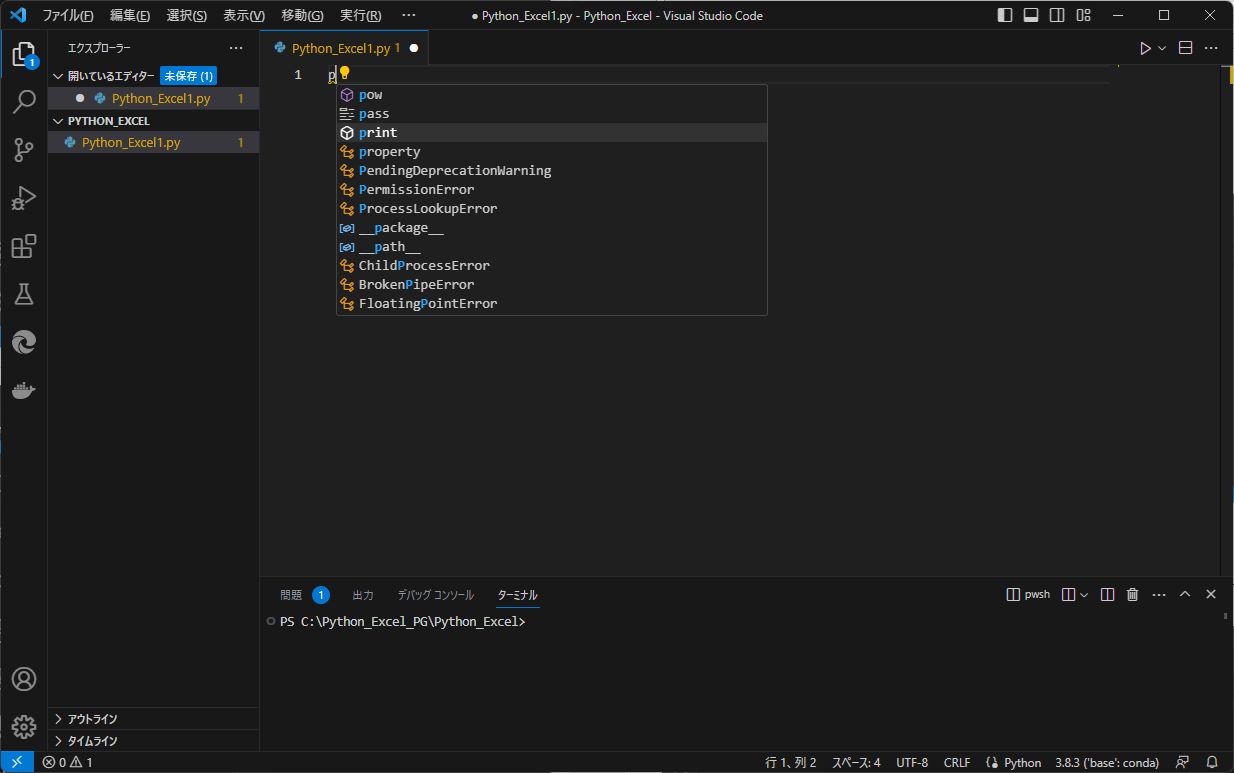Image resolution: width=1234 pixels, height=773 pixels.
Task: Open the Search view icon
Action: [x=24, y=102]
